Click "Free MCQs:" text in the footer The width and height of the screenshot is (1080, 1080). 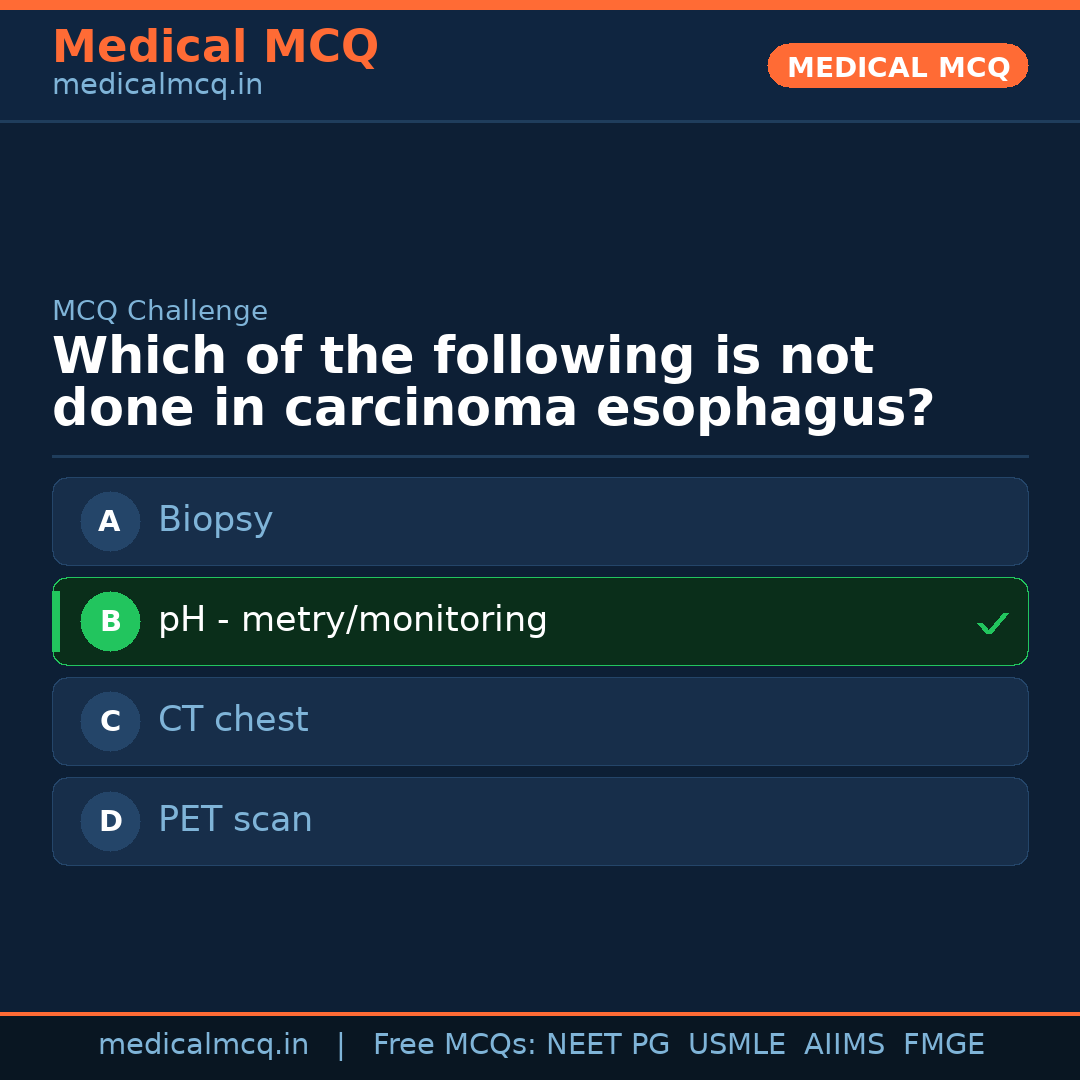[x=455, y=1045]
